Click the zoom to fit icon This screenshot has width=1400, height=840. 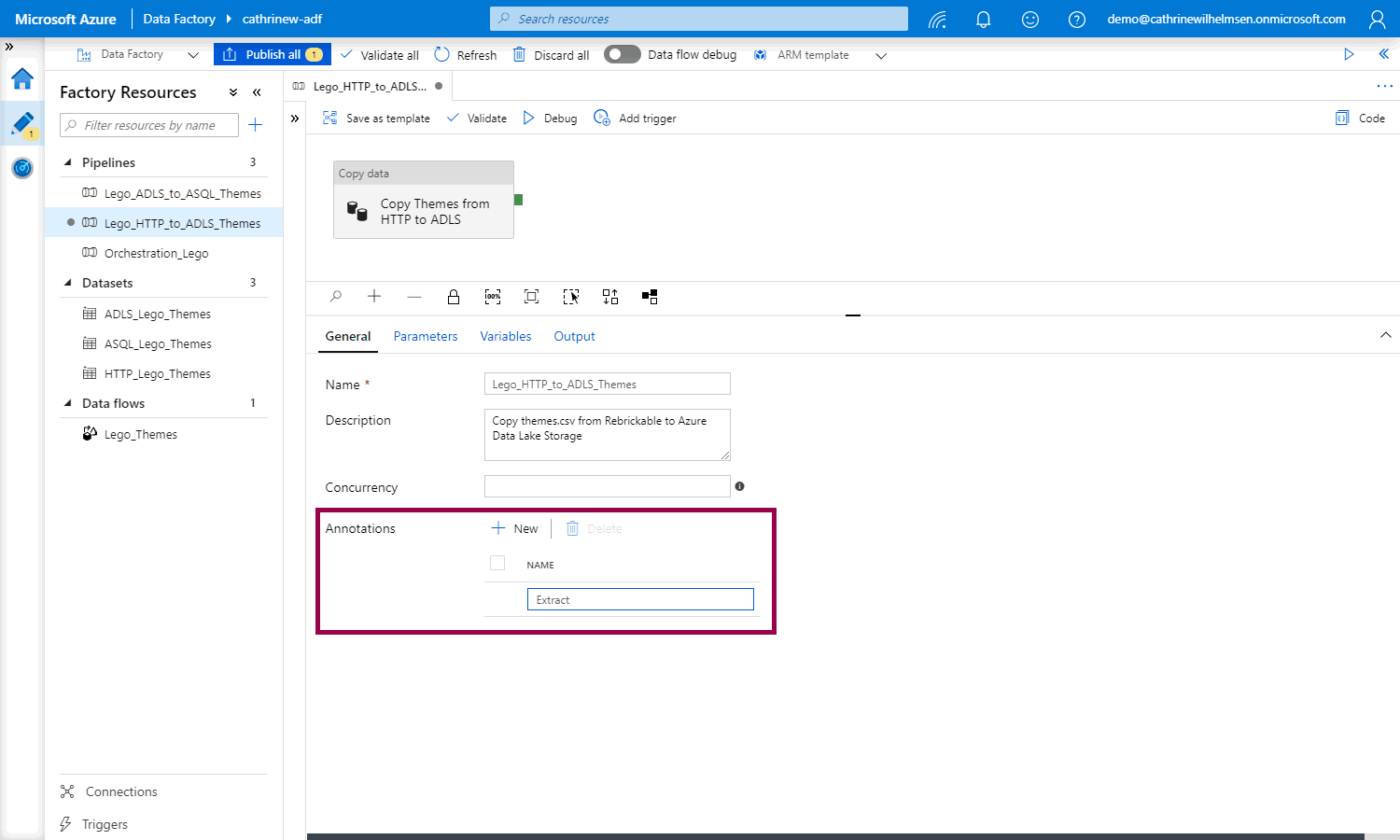tap(531, 297)
